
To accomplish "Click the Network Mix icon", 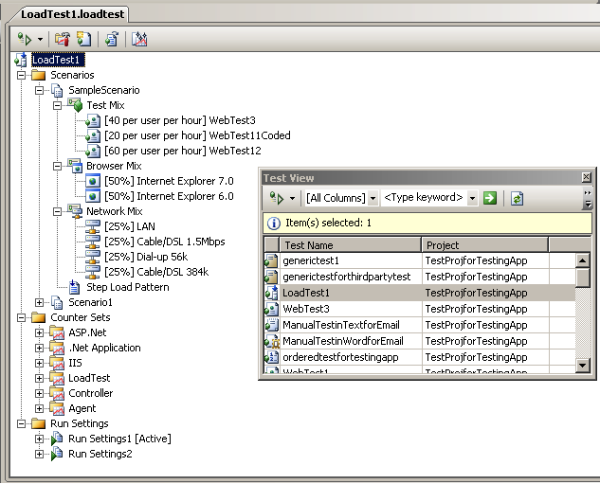I will tap(75, 211).
